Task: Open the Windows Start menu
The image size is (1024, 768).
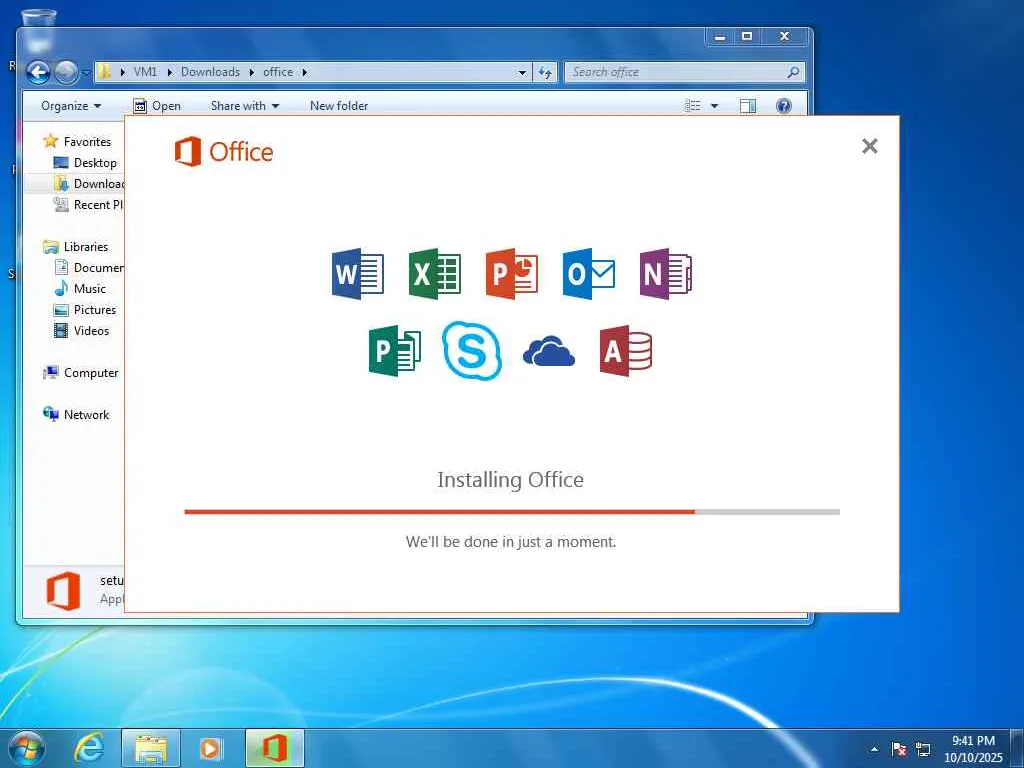Action: (27, 748)
